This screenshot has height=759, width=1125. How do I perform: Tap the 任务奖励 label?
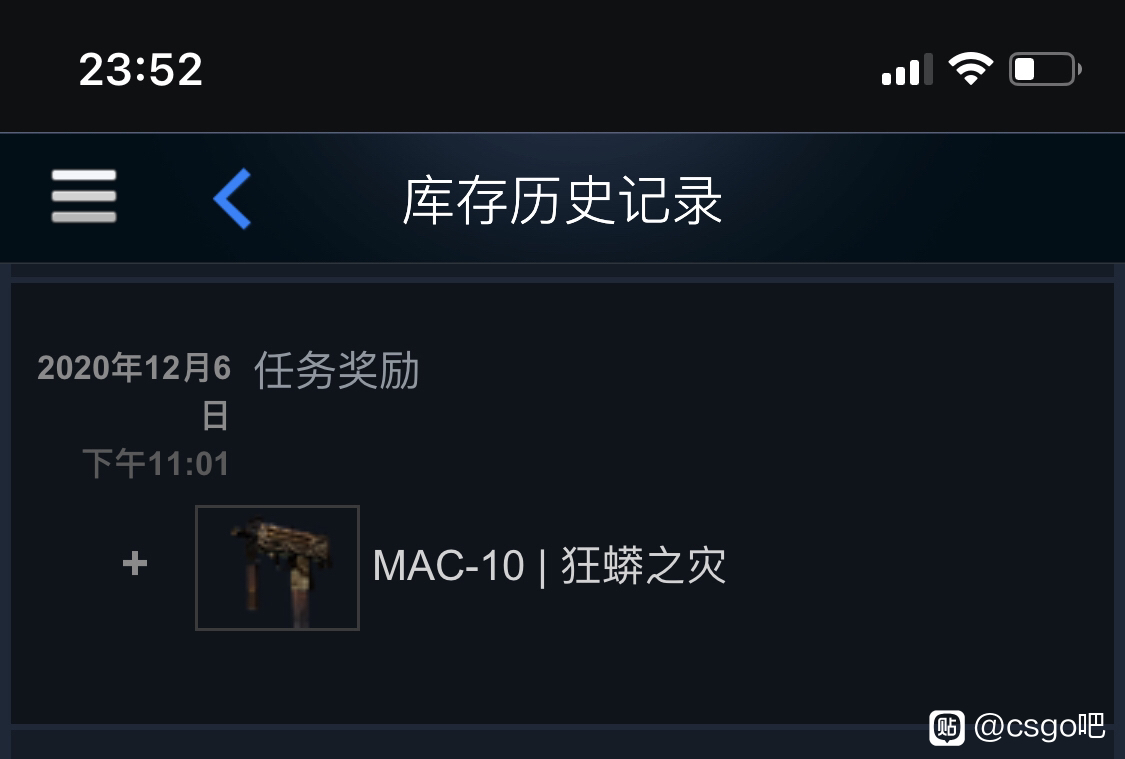tap(336, 370)
